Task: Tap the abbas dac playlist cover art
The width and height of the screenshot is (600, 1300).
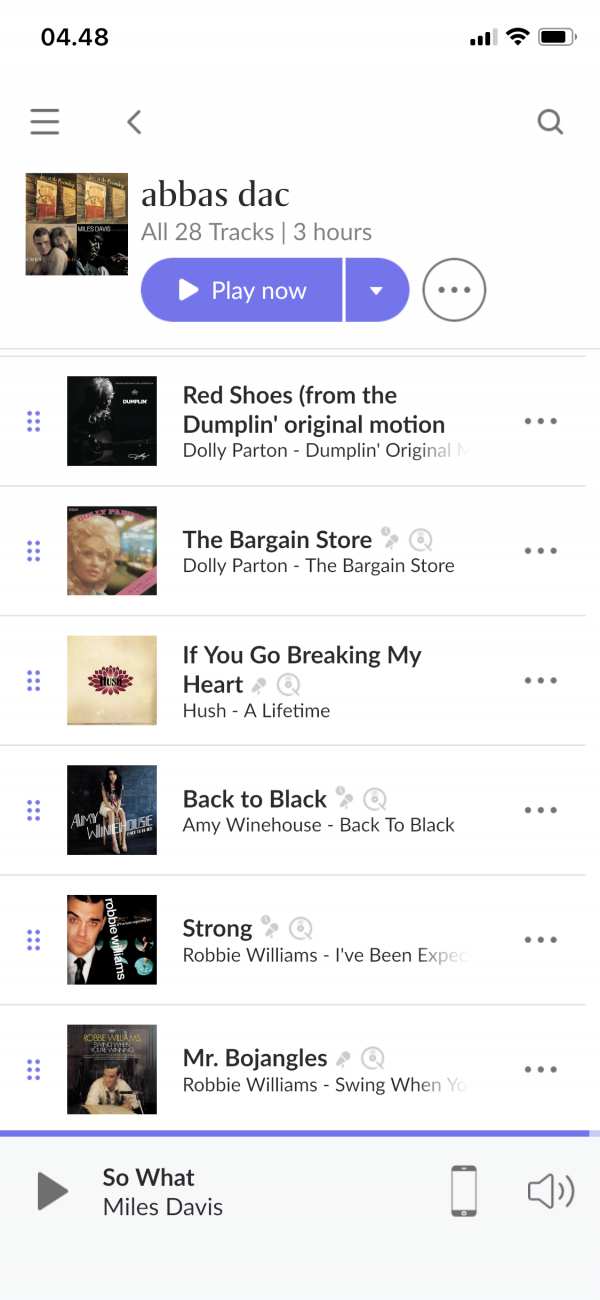Action: [77, 224]
